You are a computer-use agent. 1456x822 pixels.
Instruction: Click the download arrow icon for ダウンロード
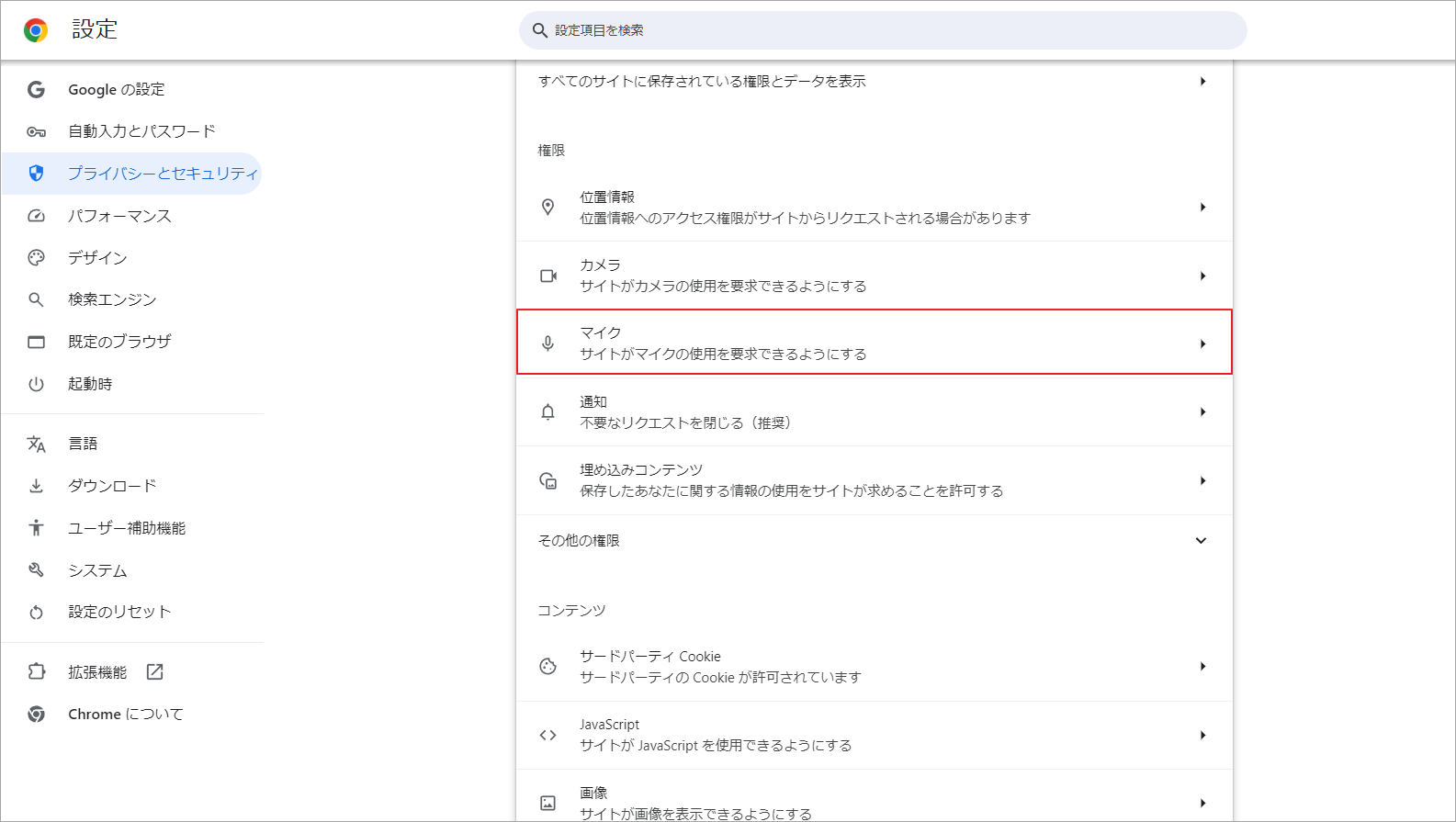36,486
